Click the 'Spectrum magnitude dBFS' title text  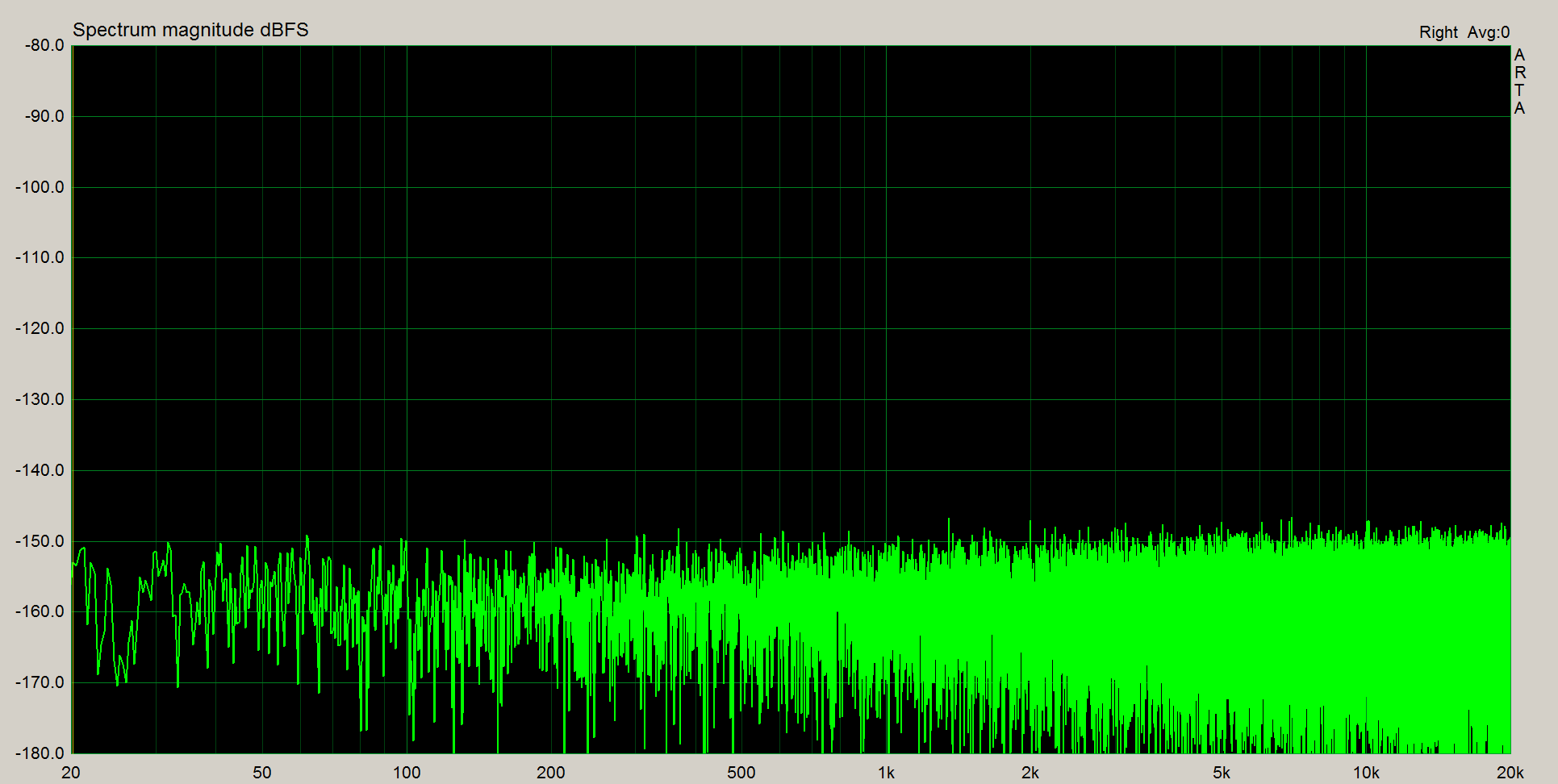tap(190, 30)
